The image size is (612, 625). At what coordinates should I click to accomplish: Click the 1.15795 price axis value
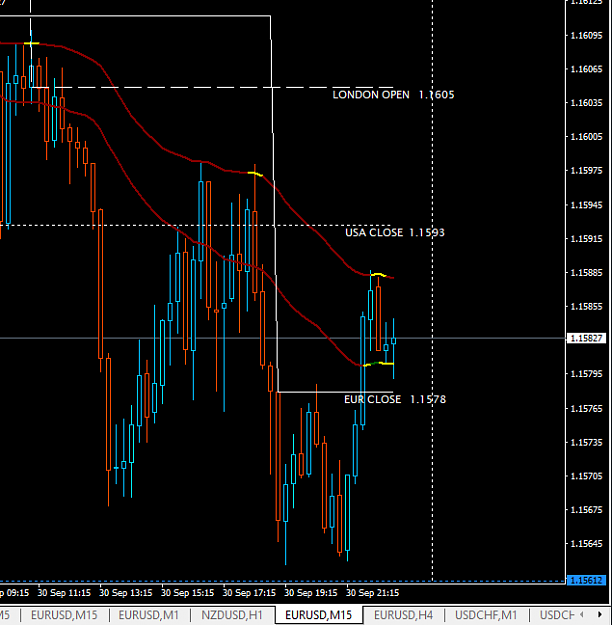coord(586,374)
